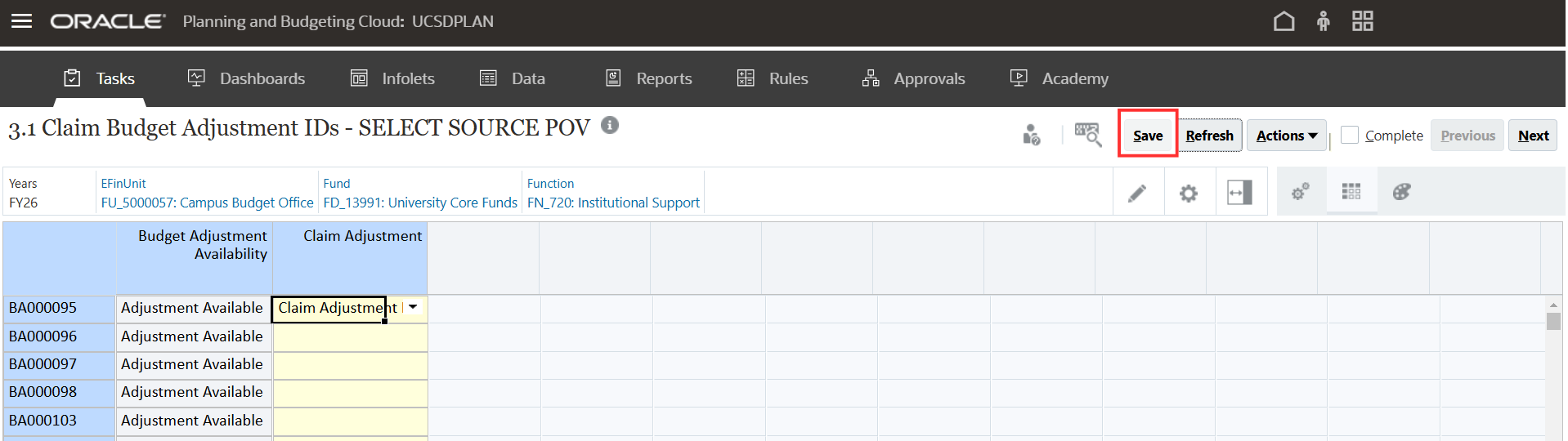The width and height of the screenshot is (1568, 441).
Task: Open the user task assignment icon
Action: point(1032,135)
